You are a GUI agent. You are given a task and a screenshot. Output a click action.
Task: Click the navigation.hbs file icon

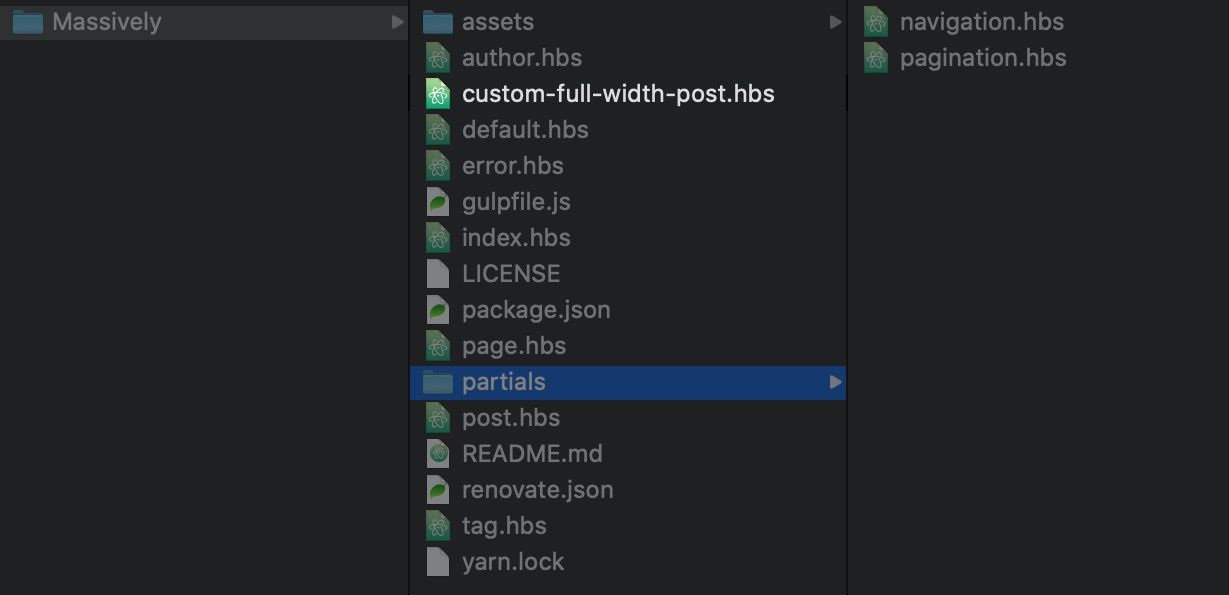tap(875, 22)
